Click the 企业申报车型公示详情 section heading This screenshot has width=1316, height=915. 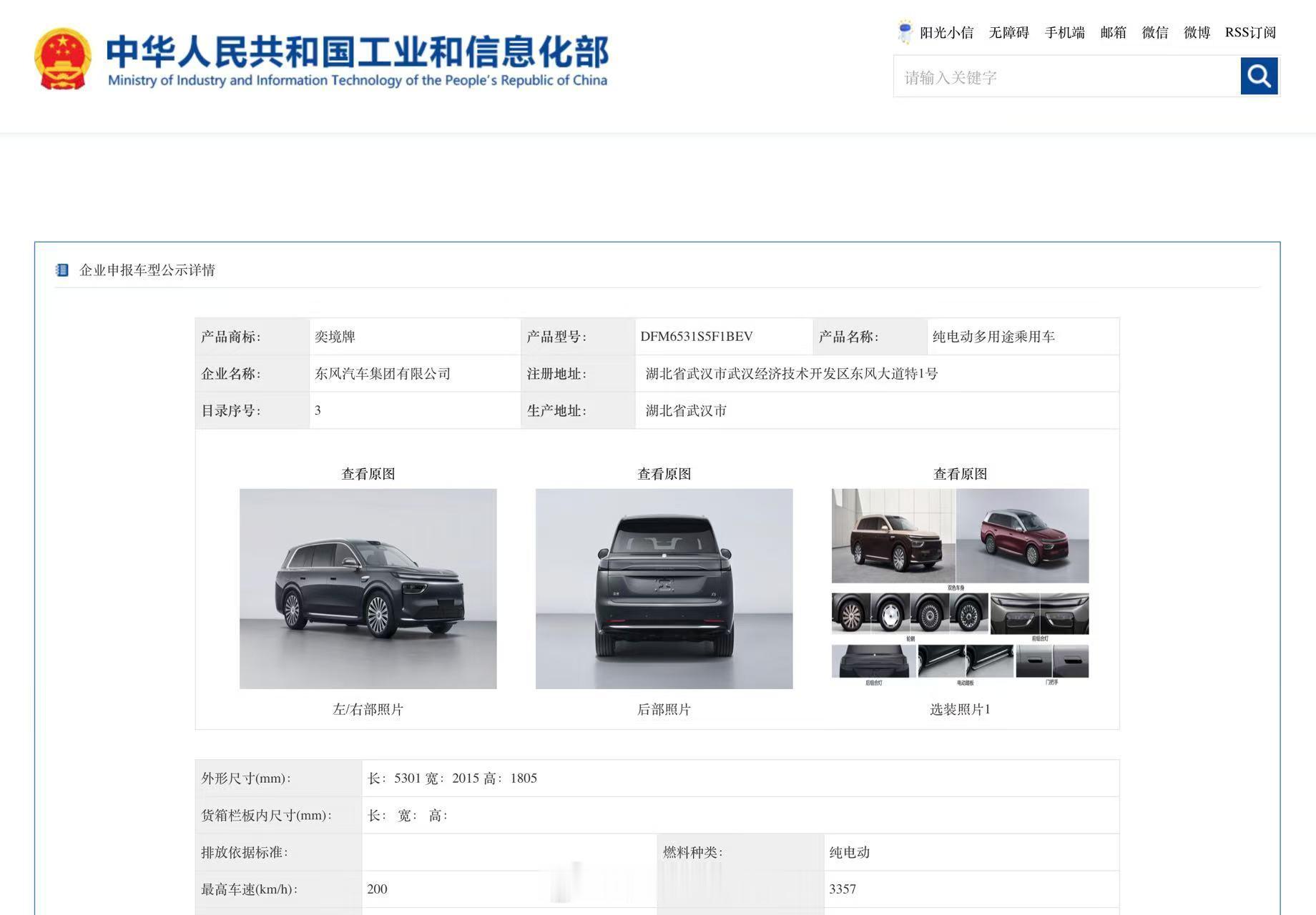click(x=147, y=269)
